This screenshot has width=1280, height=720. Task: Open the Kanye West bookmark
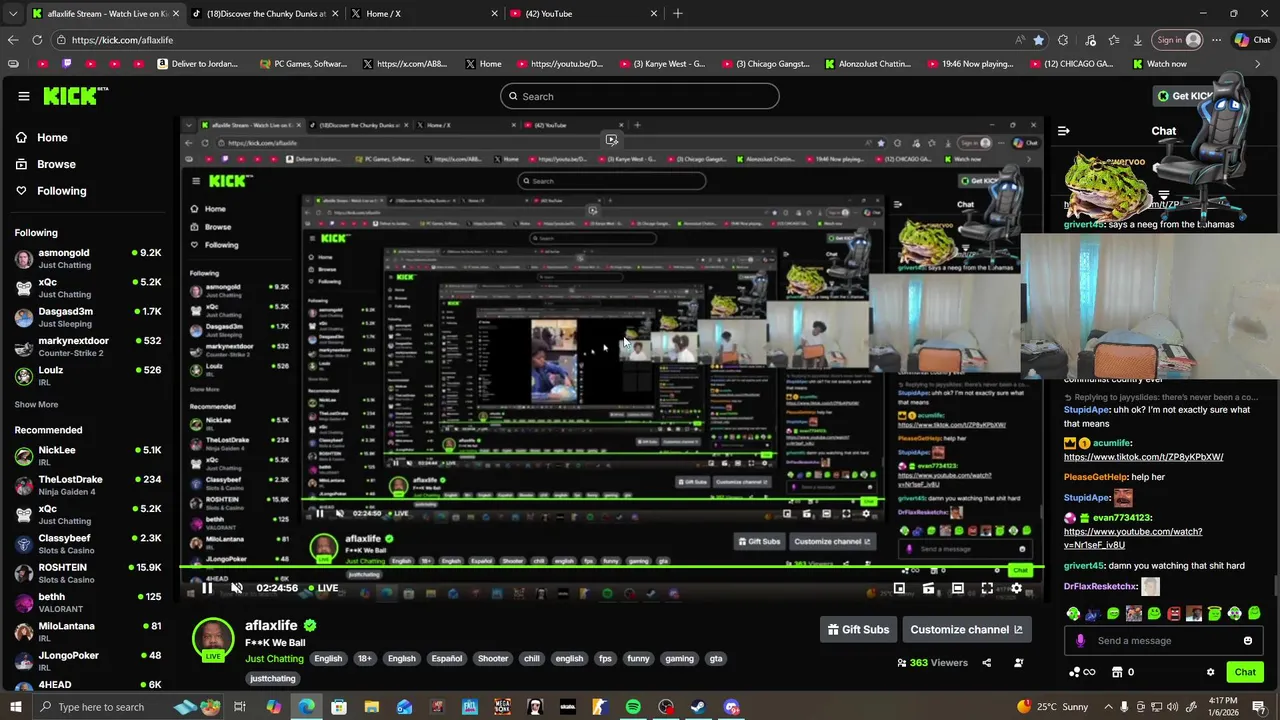pos(663,64)
